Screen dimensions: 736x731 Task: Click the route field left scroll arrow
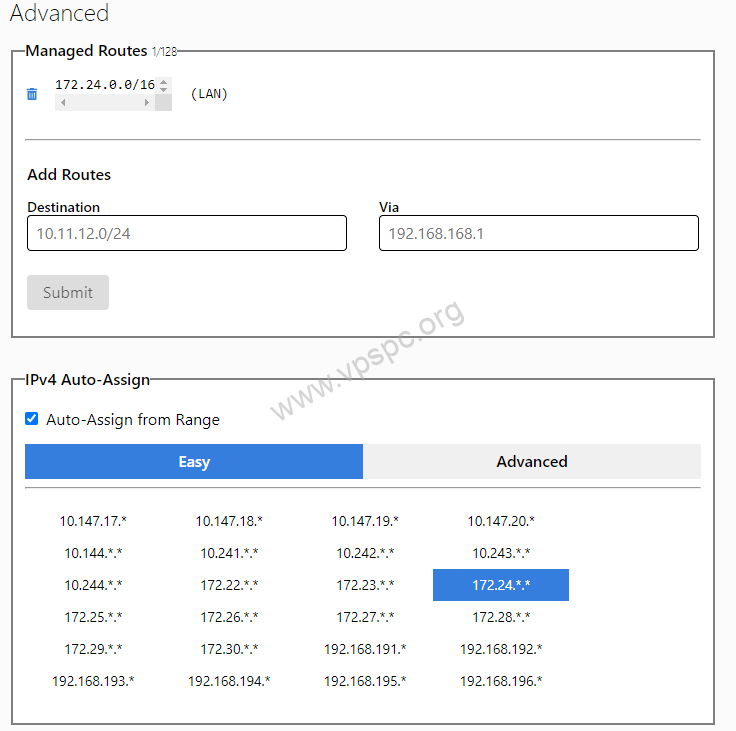63,102
